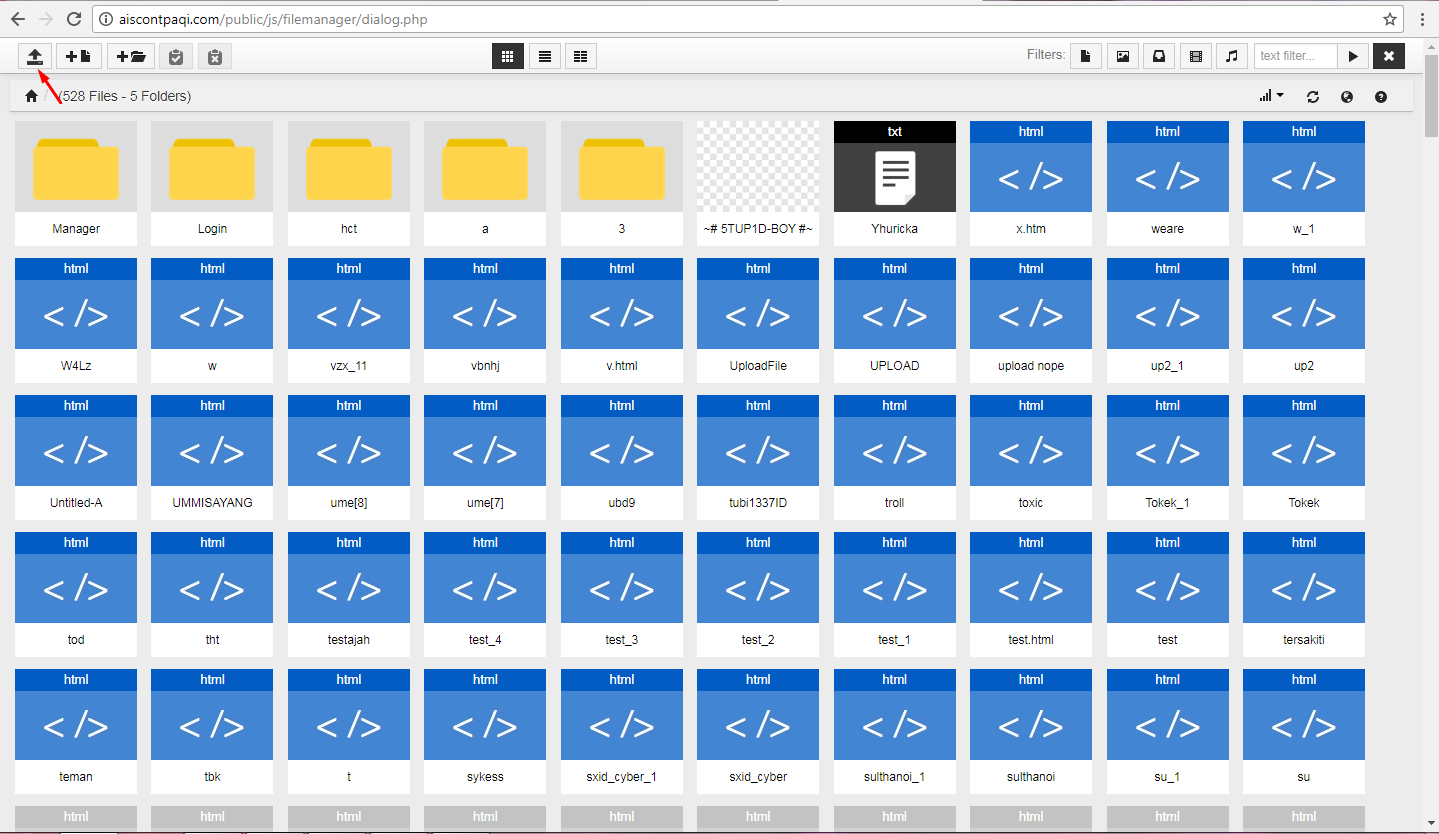The height and width of the screenshot is (834, 1439).
Task: Toggle the video files filter
Action: (1195, 56)
